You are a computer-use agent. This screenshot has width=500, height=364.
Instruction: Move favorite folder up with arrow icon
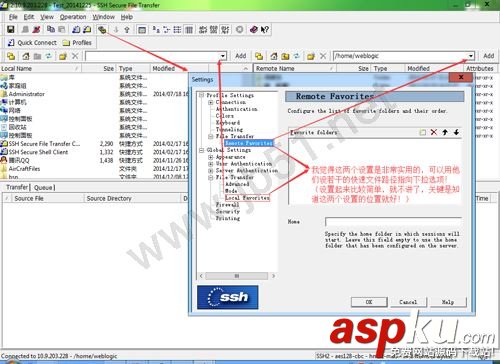click(x=445, y=132)
